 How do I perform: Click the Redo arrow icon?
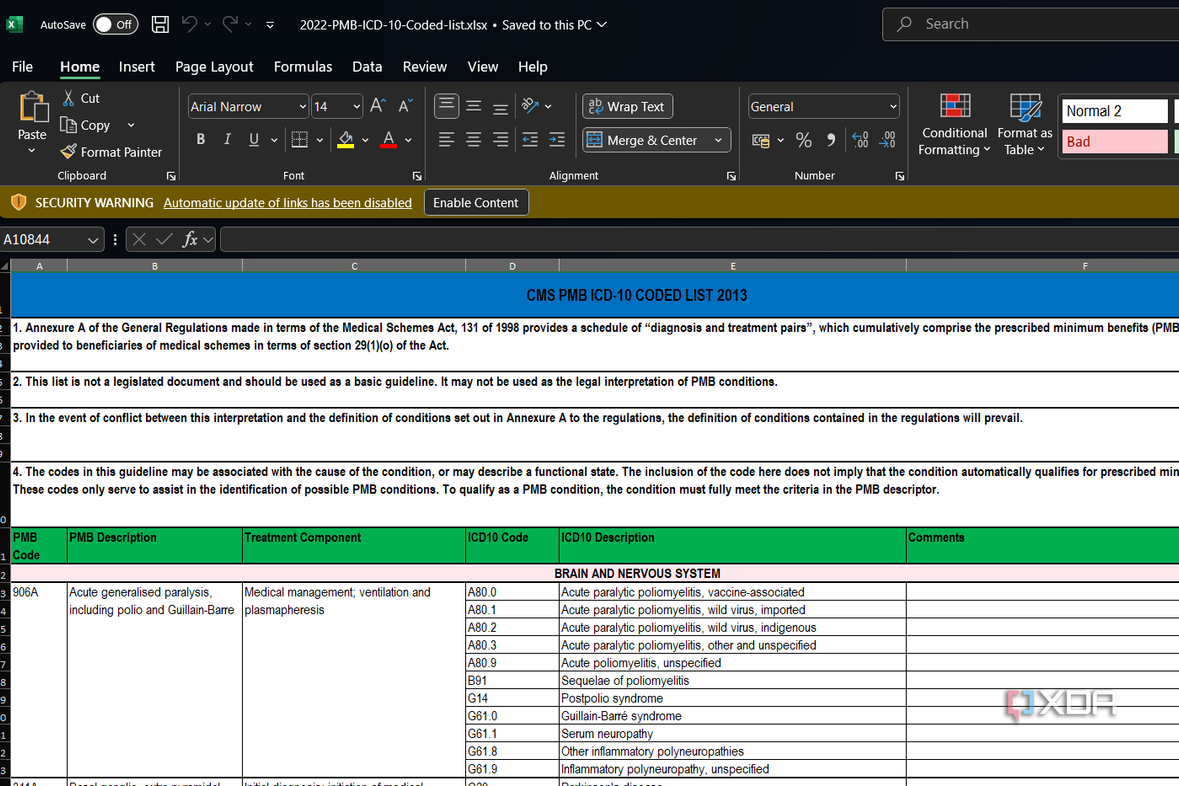coord(230,24)
